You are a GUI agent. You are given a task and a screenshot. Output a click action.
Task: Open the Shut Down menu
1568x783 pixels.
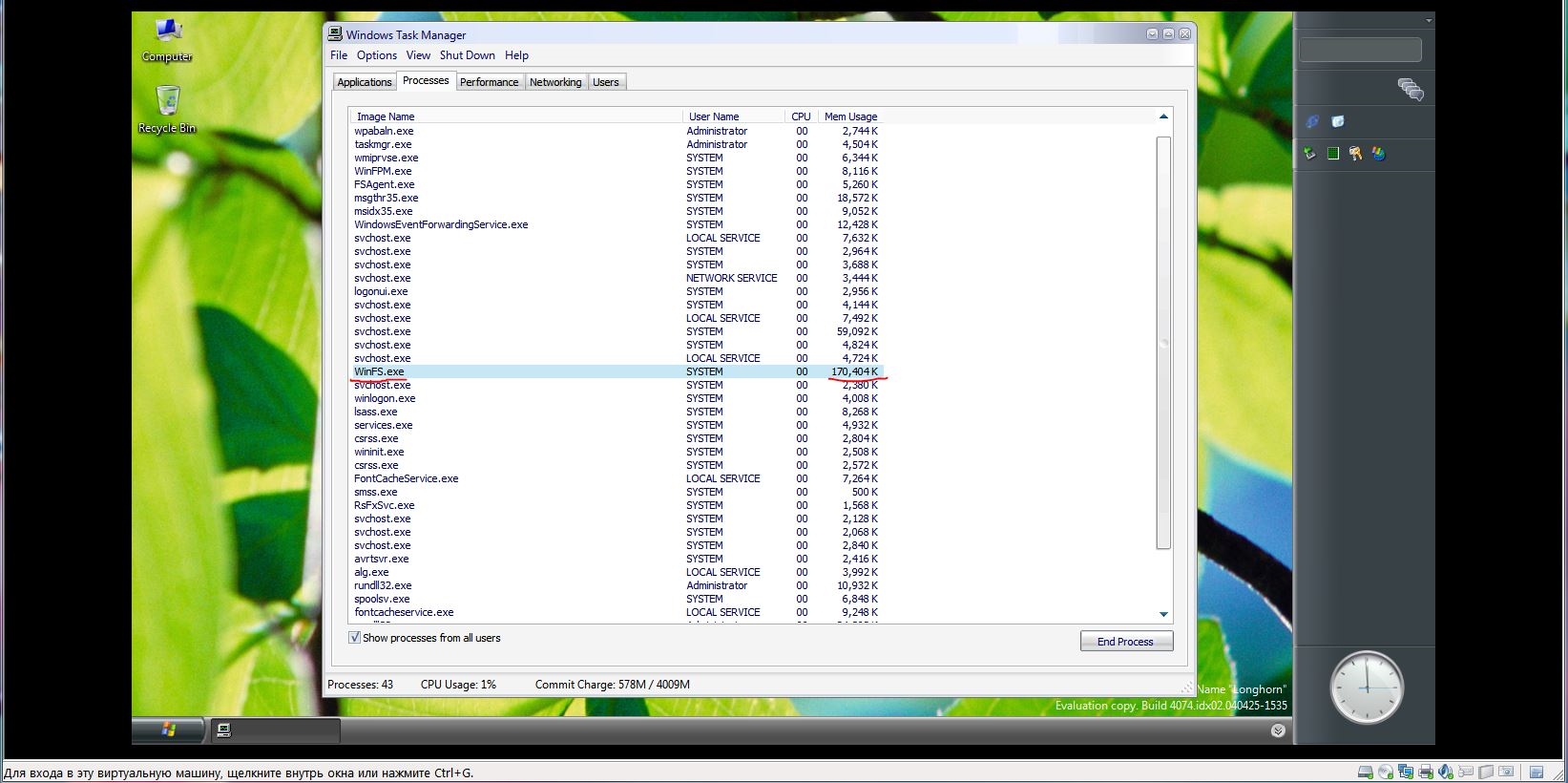point(468,55)
